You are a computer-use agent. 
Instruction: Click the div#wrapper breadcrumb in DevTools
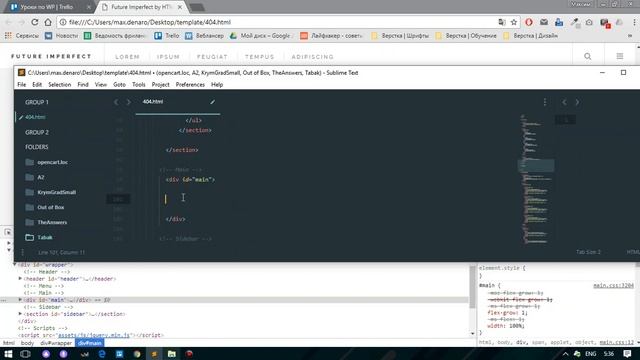click(x=56, y=343)
